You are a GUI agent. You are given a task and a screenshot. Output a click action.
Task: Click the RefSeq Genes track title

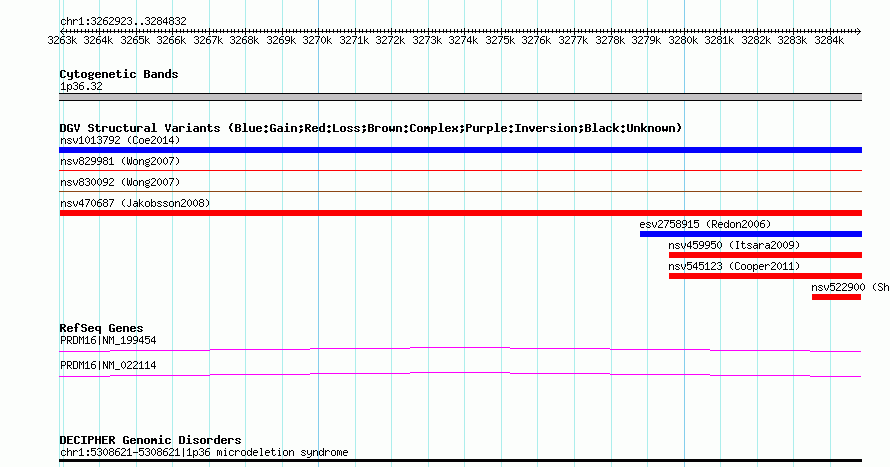pos(102,328)
